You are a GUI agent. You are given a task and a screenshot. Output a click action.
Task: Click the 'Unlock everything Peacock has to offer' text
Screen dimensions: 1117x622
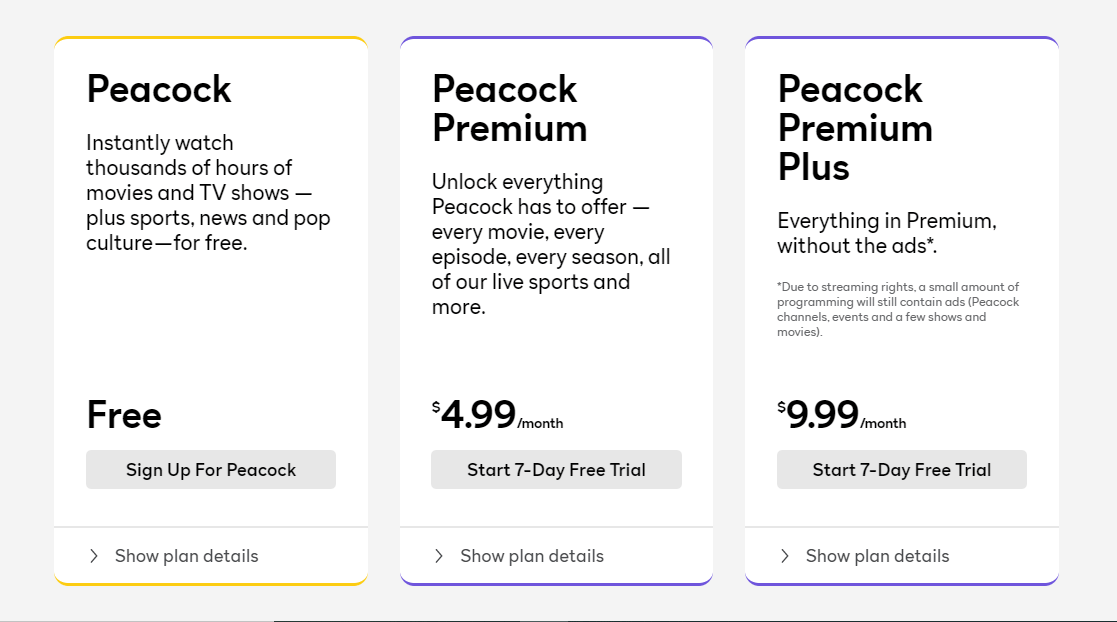click(x=551, y=244)
